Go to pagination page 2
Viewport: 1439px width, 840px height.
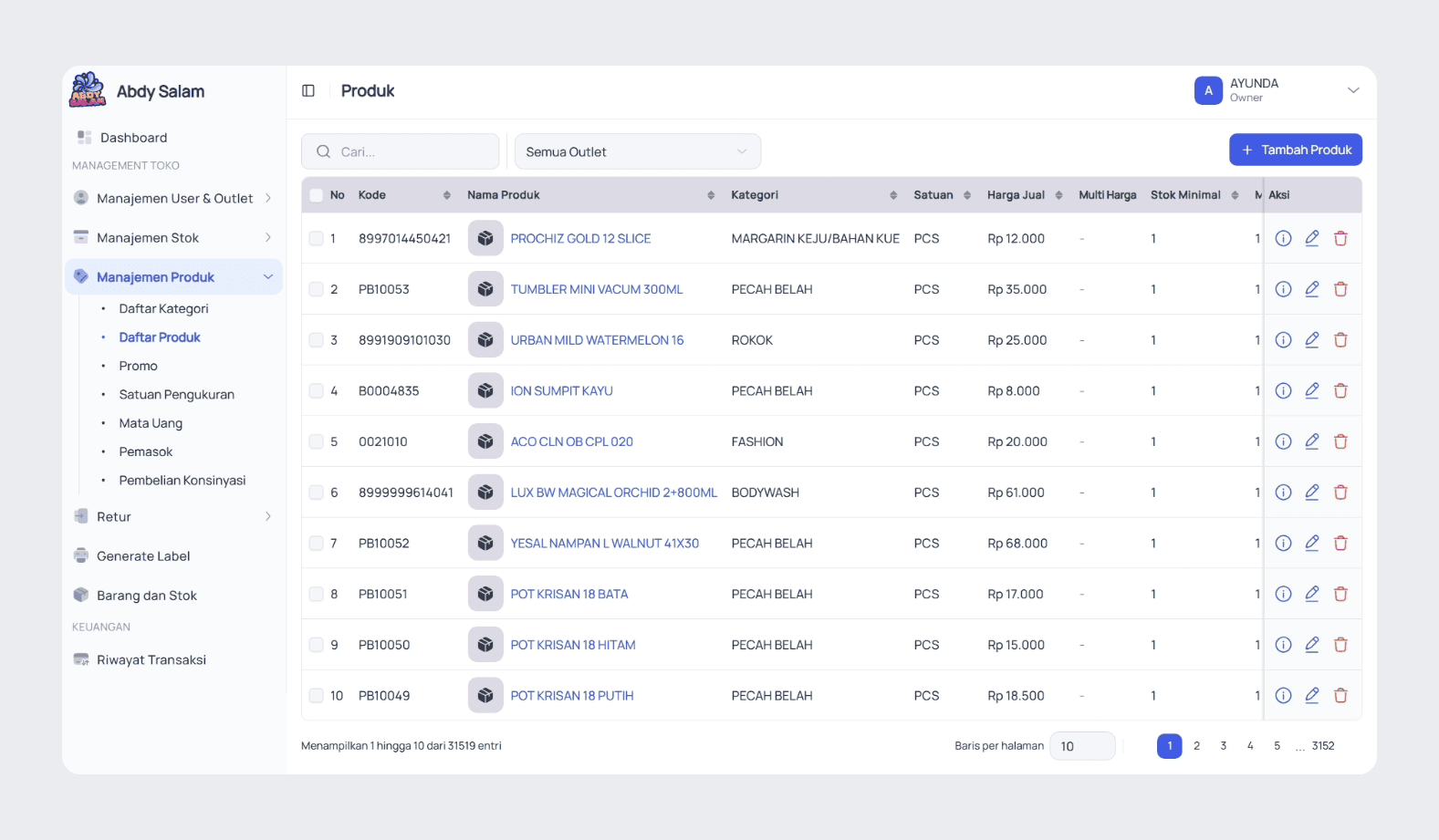1196,746
